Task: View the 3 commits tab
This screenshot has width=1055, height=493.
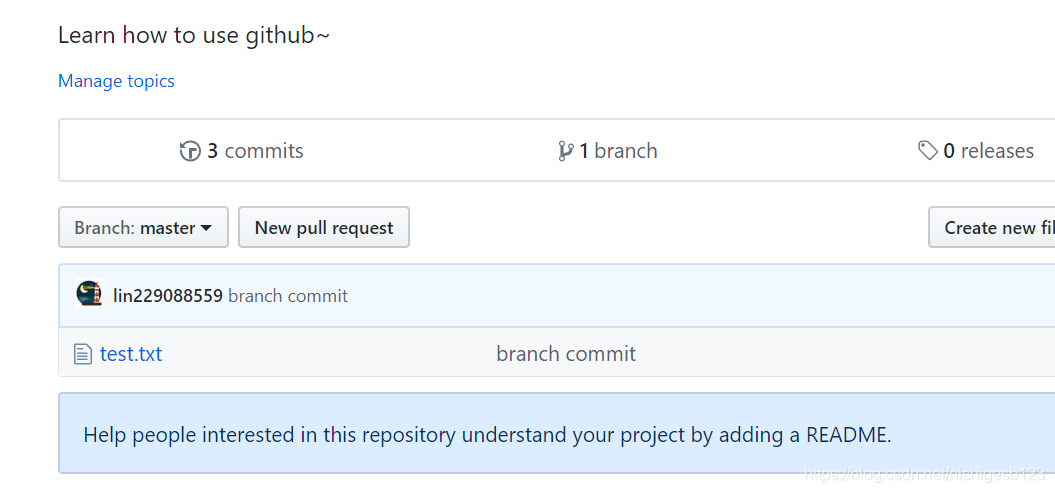Action: 242,151
